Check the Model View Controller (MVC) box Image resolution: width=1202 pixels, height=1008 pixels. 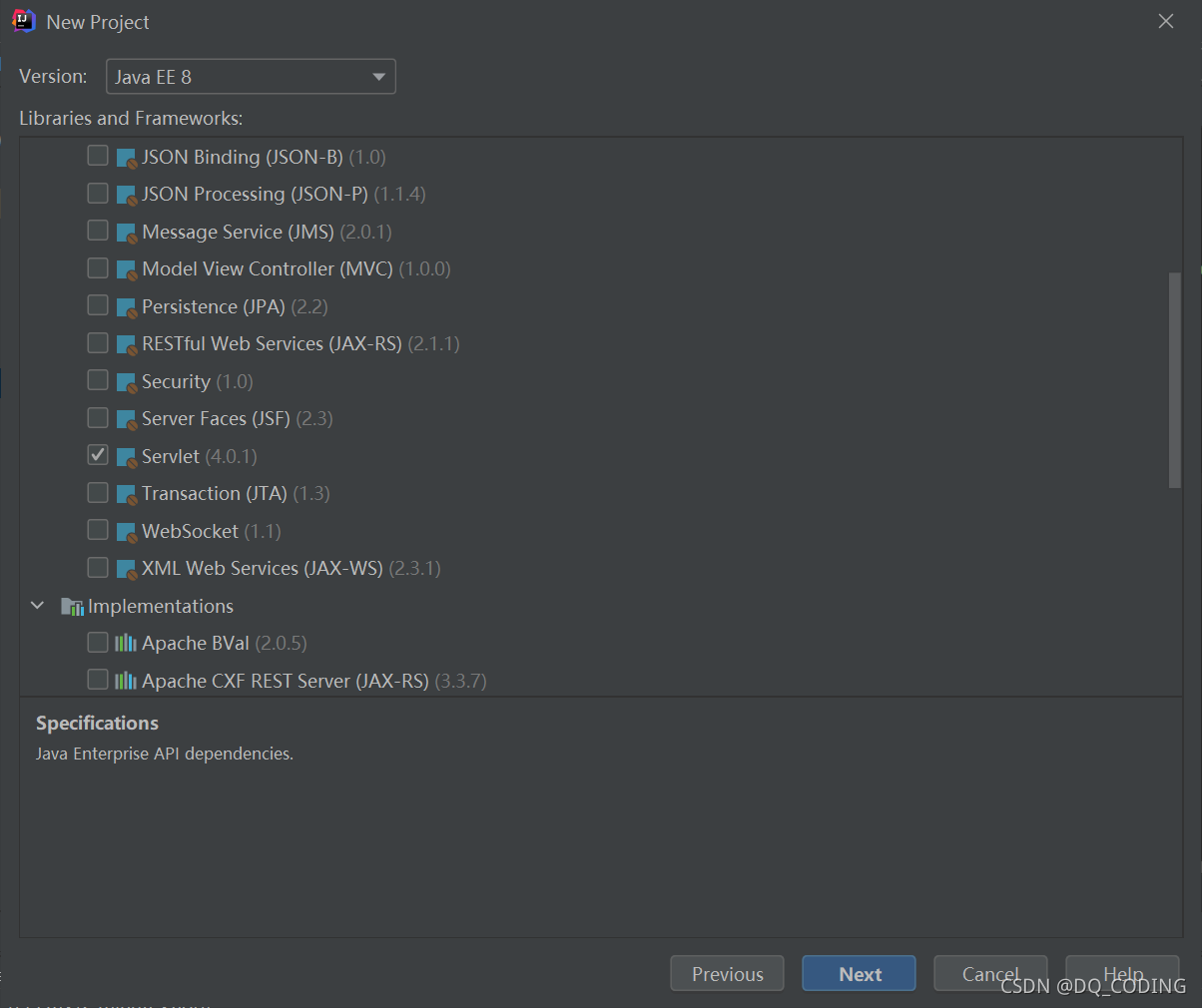tap(98, 267)
